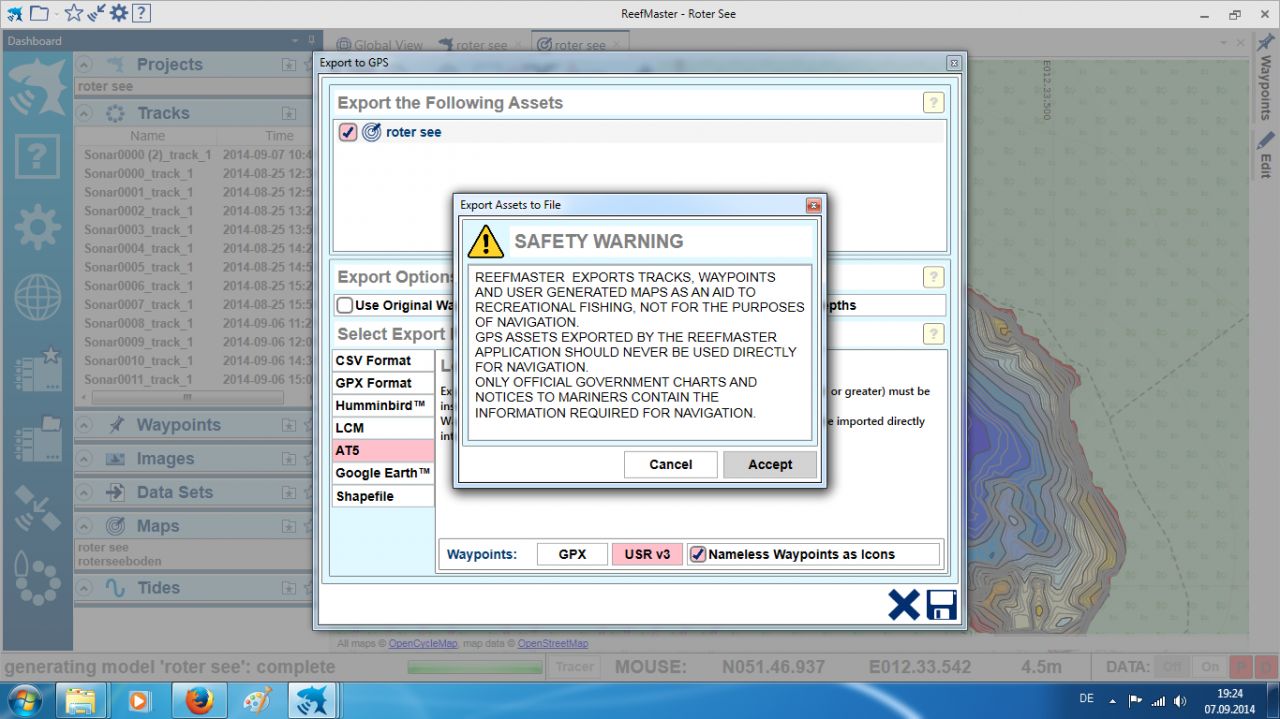Click starred folder icon in Projects header
This screenshot has height=719, width=1280.
tap(289, 64)
